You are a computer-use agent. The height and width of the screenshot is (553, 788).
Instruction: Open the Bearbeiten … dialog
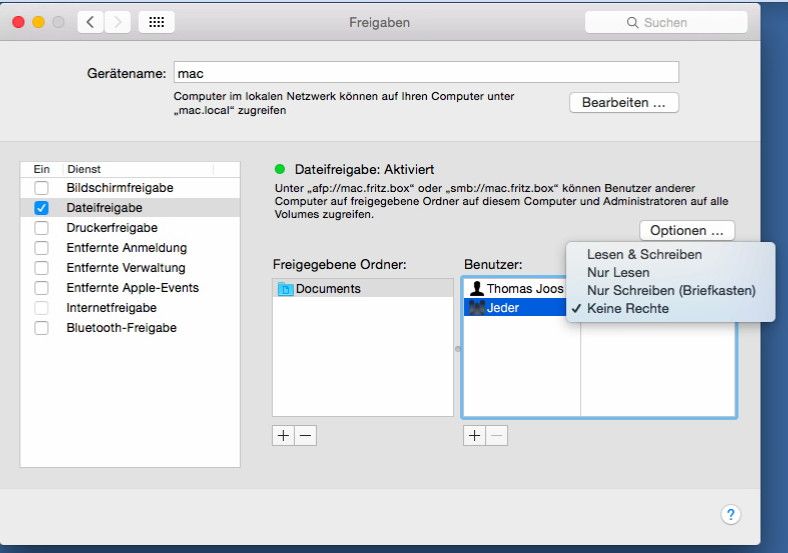pos(624,103)
